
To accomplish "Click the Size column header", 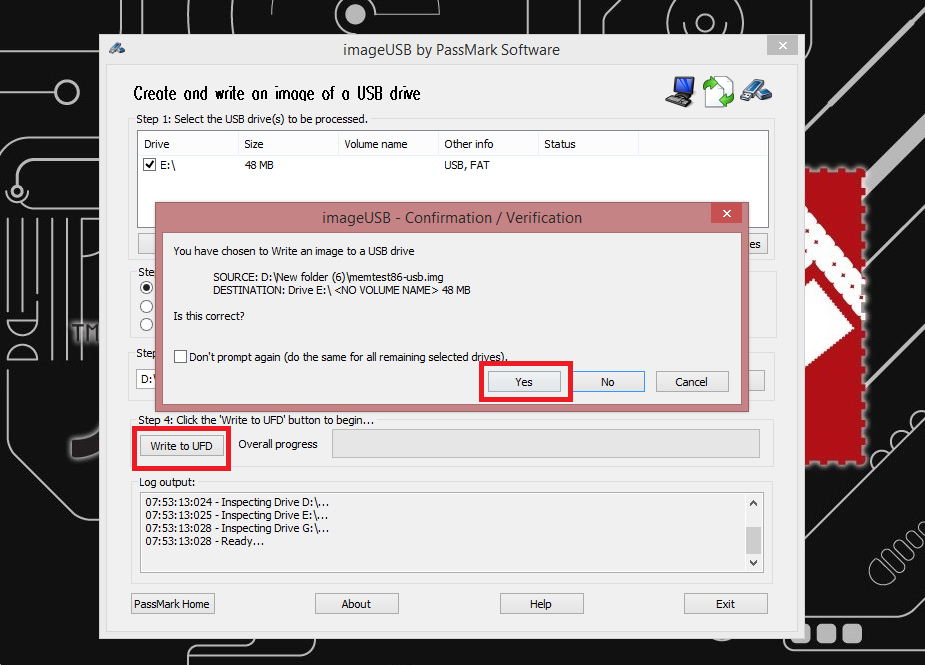I will tap(288, 144).
